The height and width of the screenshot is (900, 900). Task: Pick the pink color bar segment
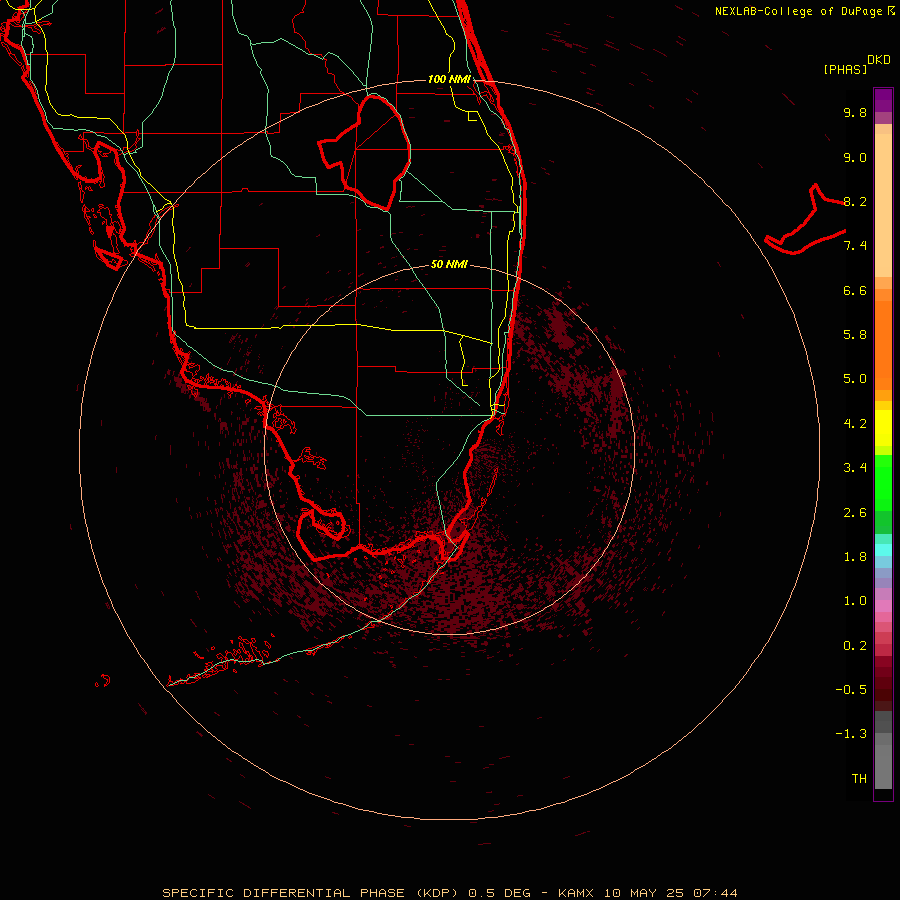[883, 606]
